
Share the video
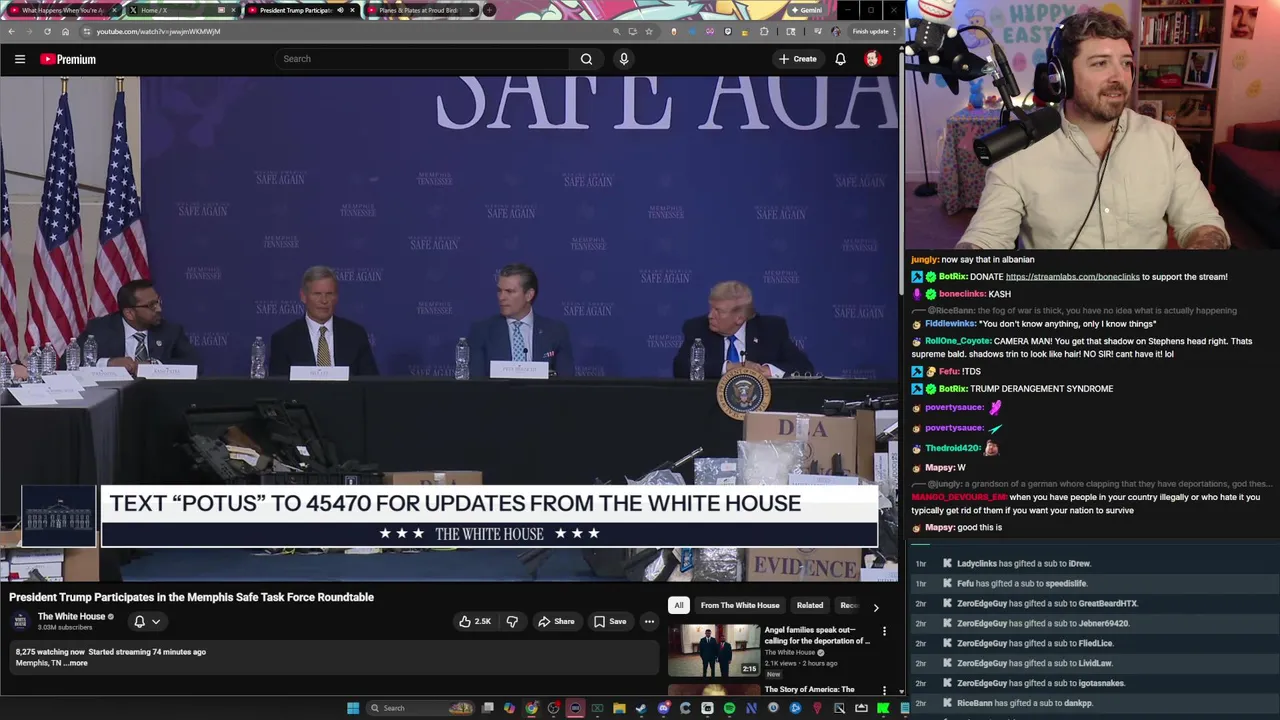(x=556, y=621)
